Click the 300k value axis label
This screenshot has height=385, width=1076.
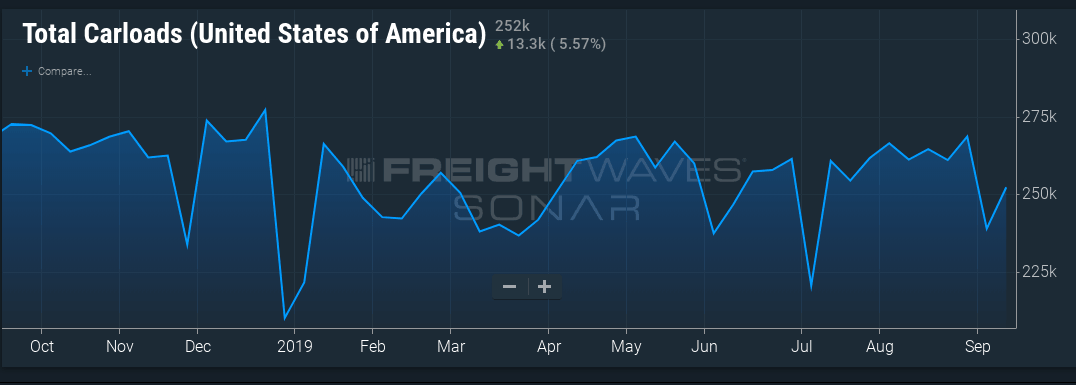[1037, 39]
